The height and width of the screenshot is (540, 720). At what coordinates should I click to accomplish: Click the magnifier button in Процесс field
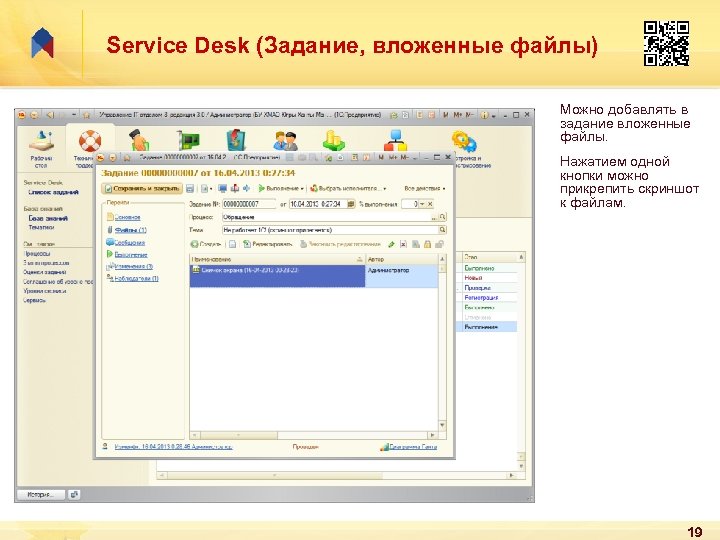(x=443, y=217)
